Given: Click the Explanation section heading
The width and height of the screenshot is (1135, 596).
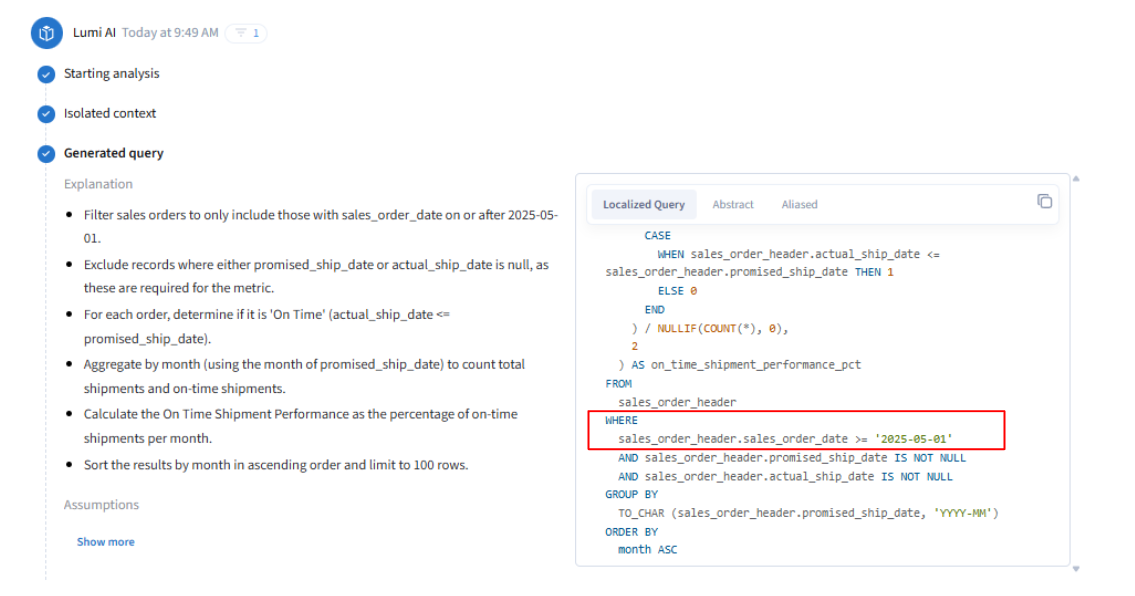Looking at the screenshot, I should point(98,184).
